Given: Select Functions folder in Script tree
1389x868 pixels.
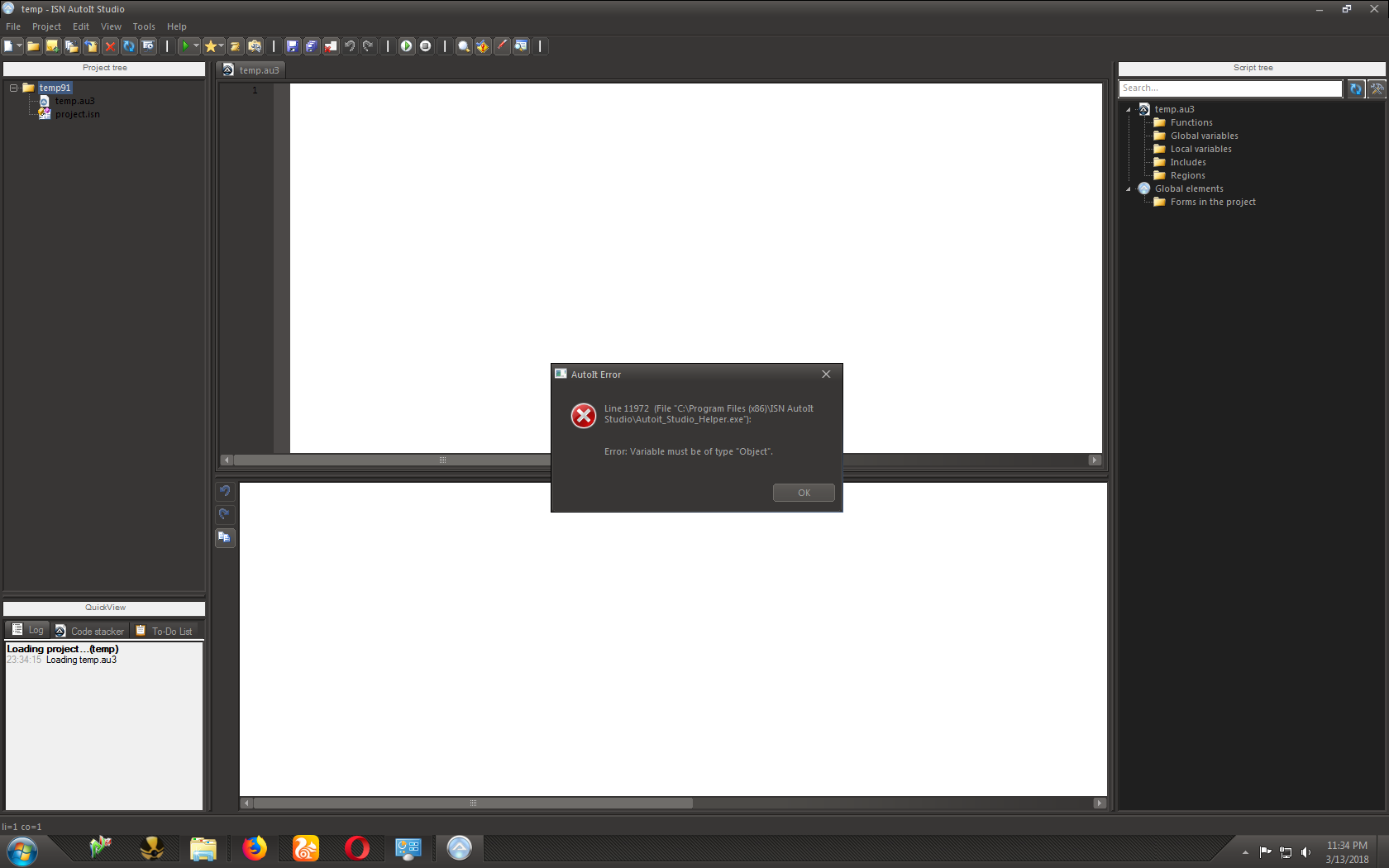Looking at the screenshot, I should tap(1191, 122).
